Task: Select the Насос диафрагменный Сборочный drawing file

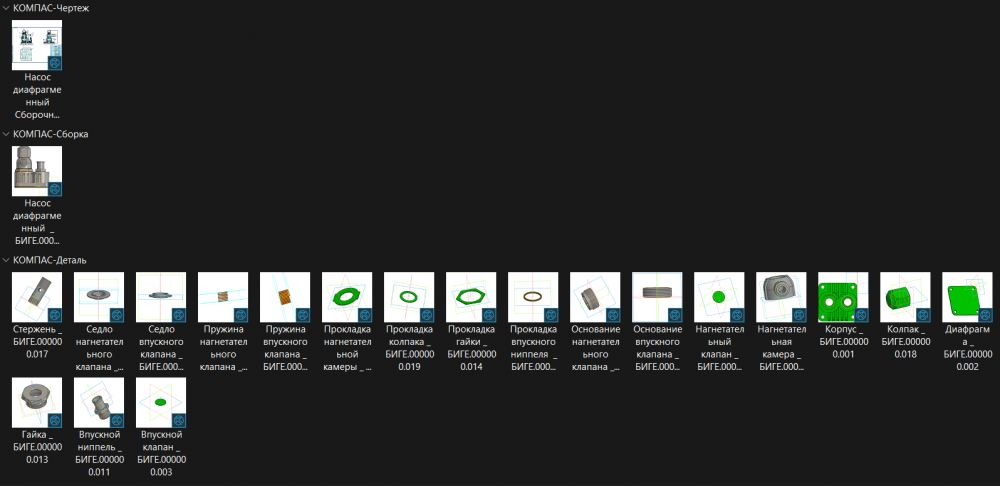Action: coord(37,45)
